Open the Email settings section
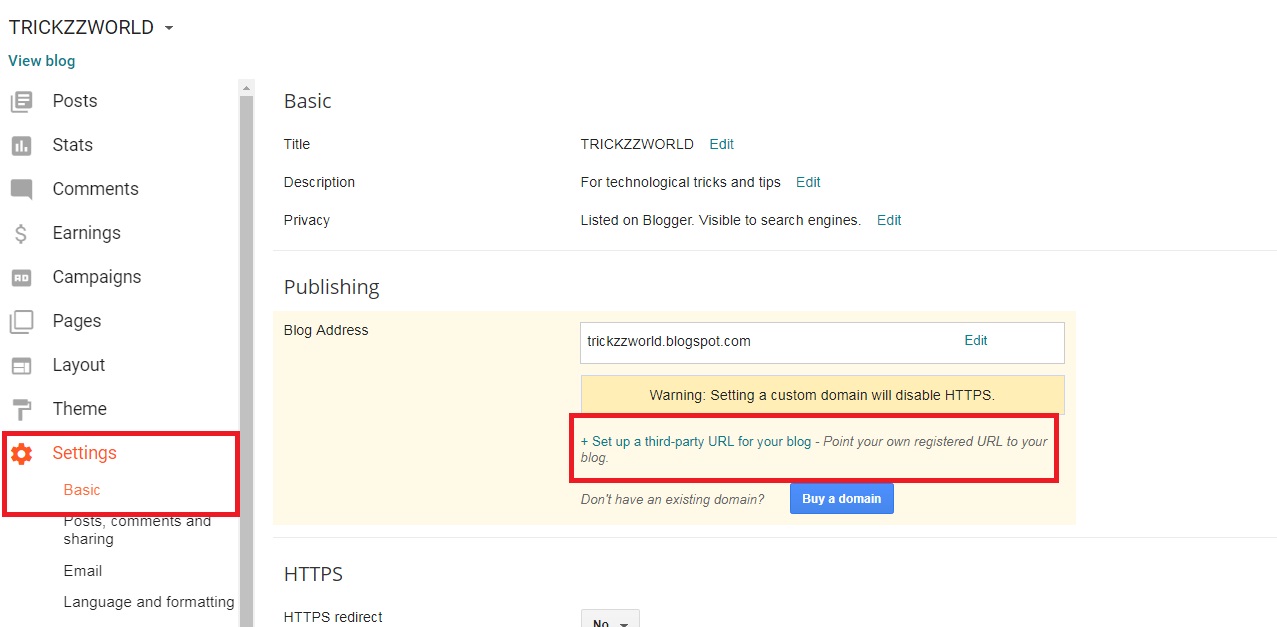The width and height of the screenshot is (1277, 627). click(x=82, y=570)
